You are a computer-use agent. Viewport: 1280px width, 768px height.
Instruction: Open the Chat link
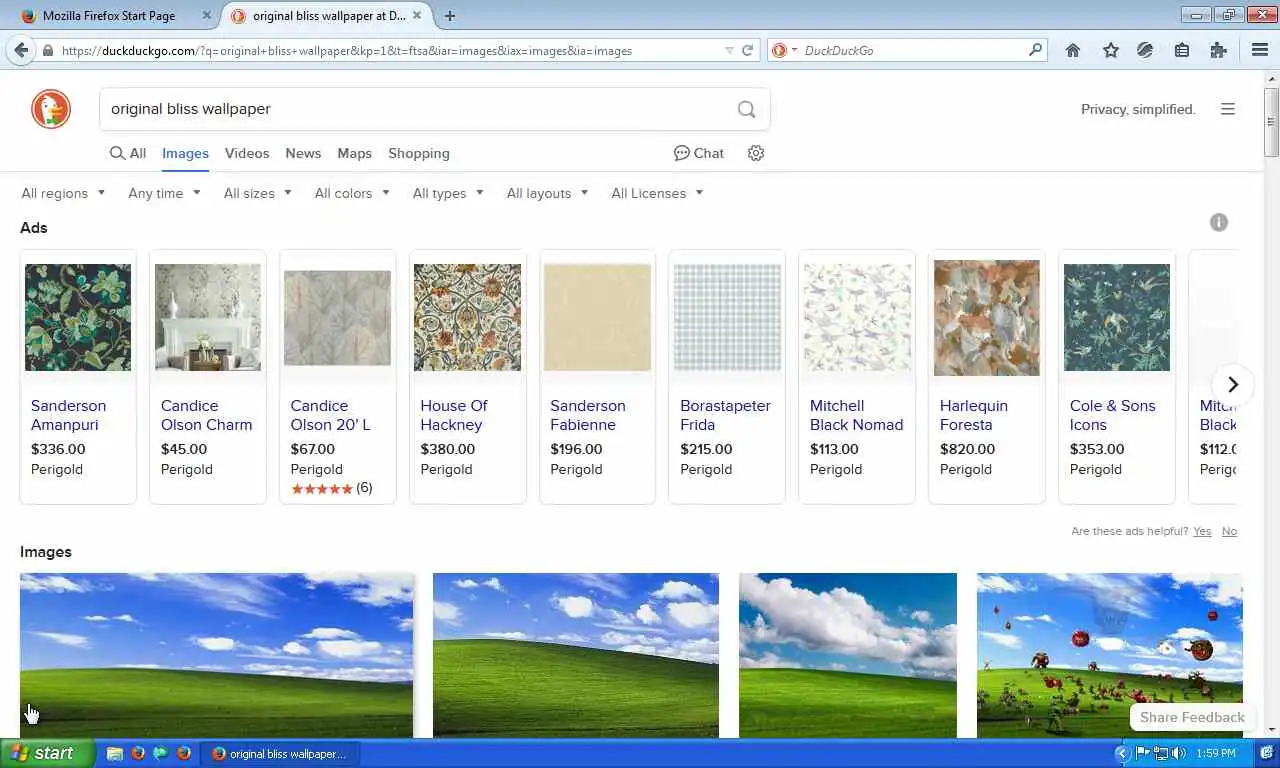point(699,153)
